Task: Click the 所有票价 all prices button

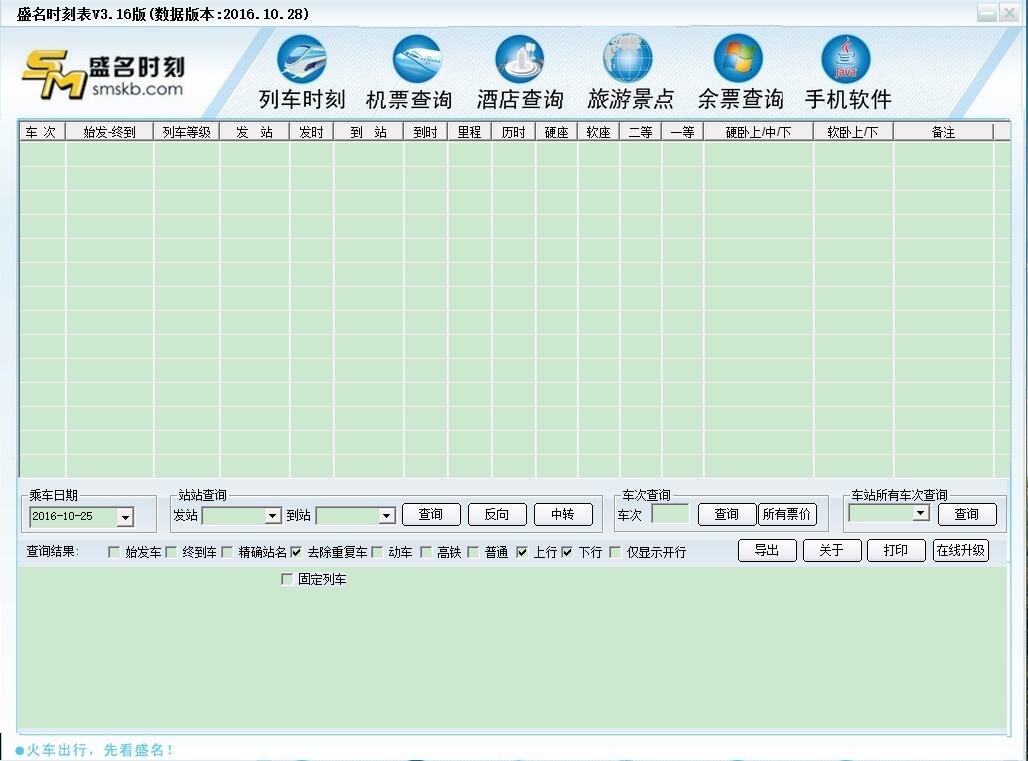Action: [x=787, y=514]
